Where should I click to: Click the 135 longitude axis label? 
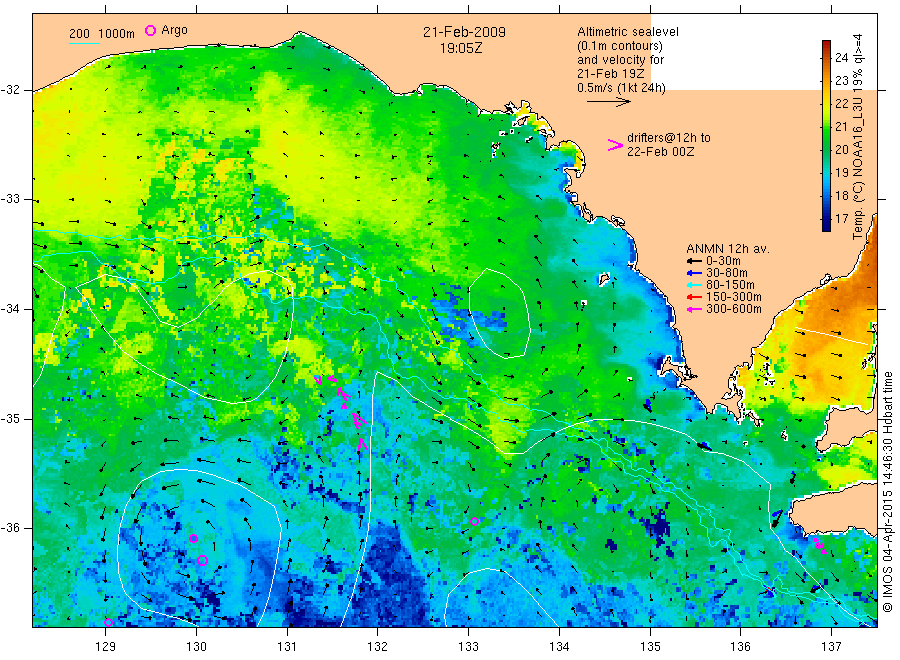(650, 647)
